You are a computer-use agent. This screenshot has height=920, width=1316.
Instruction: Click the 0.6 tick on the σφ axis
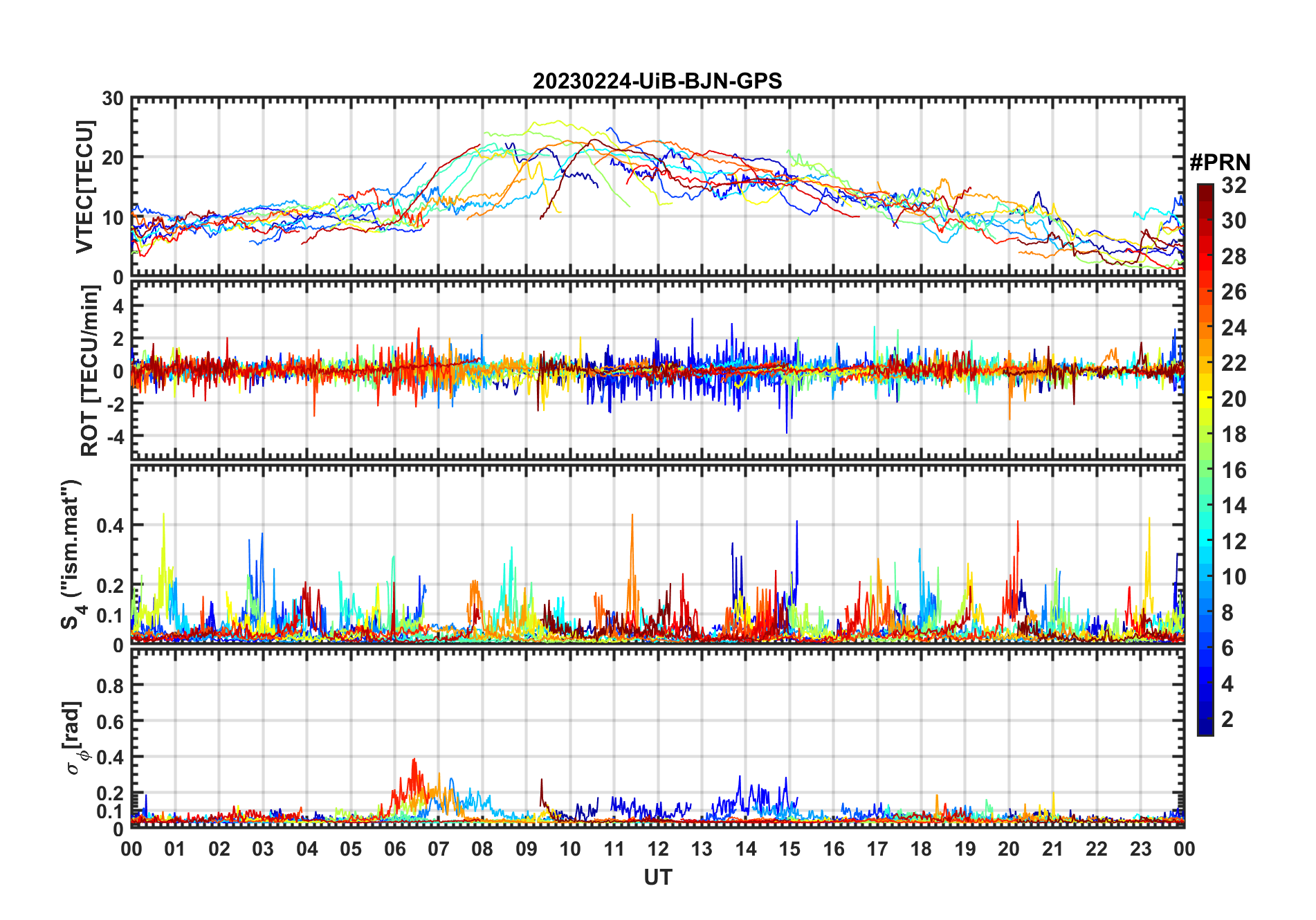111,721
